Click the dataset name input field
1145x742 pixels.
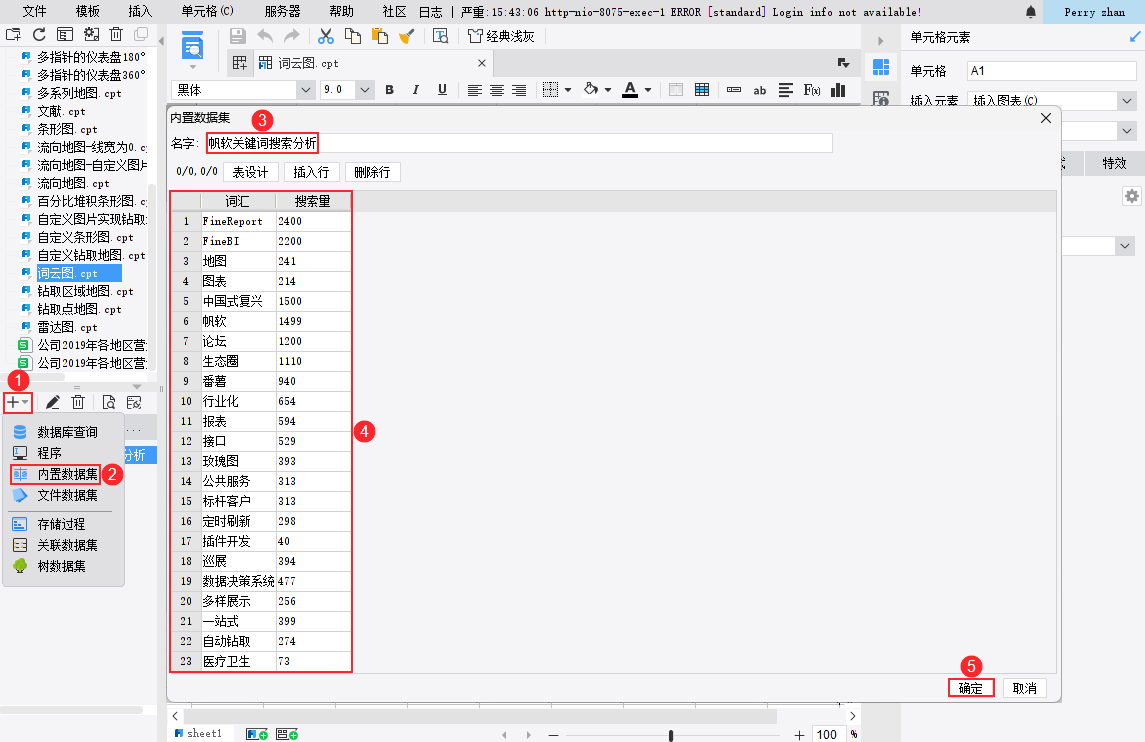point(519,143)
